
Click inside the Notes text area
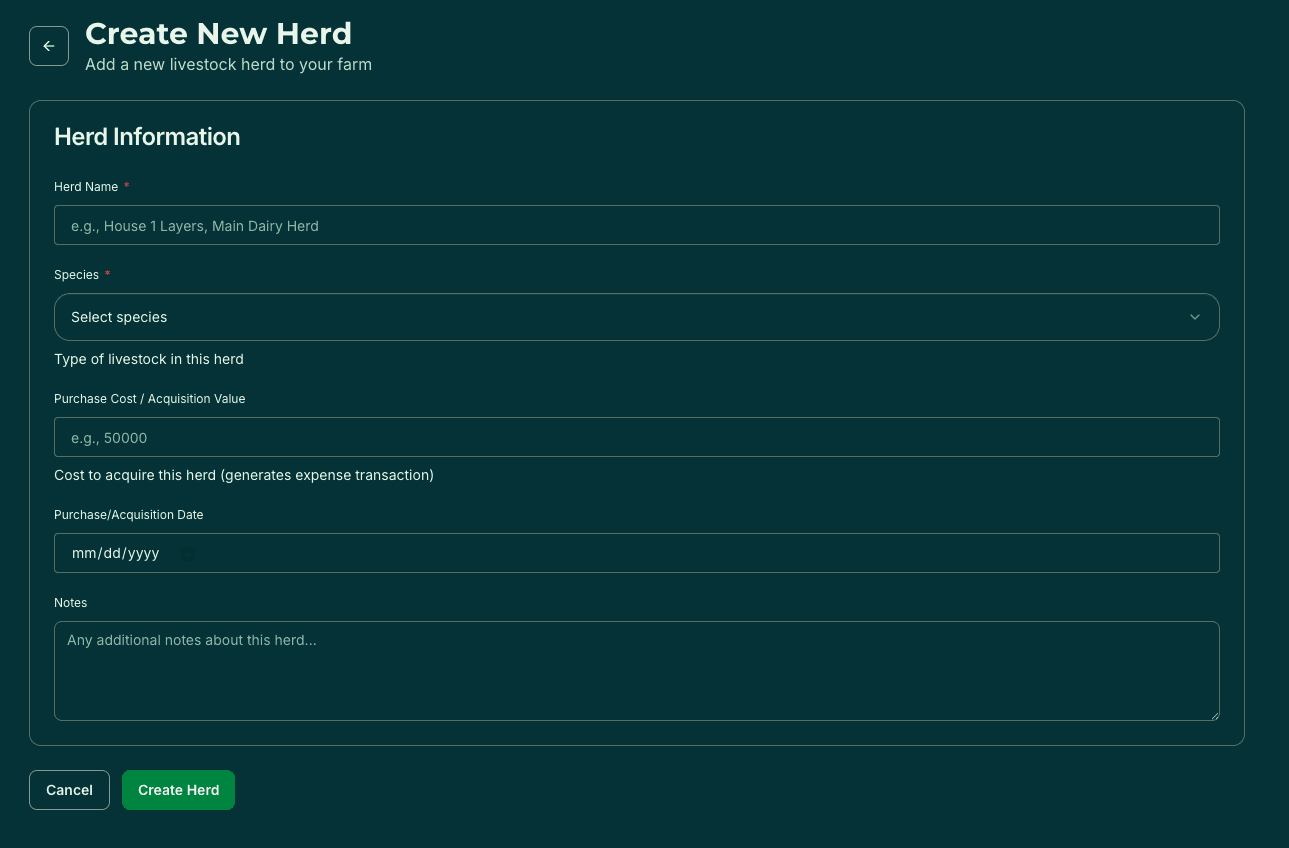[637, 670]
